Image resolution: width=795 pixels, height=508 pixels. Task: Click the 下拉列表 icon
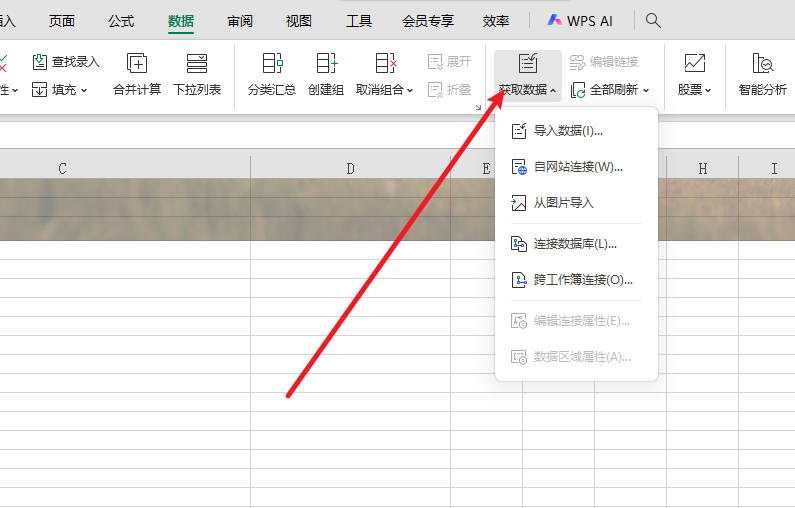(x=197, y=63)
